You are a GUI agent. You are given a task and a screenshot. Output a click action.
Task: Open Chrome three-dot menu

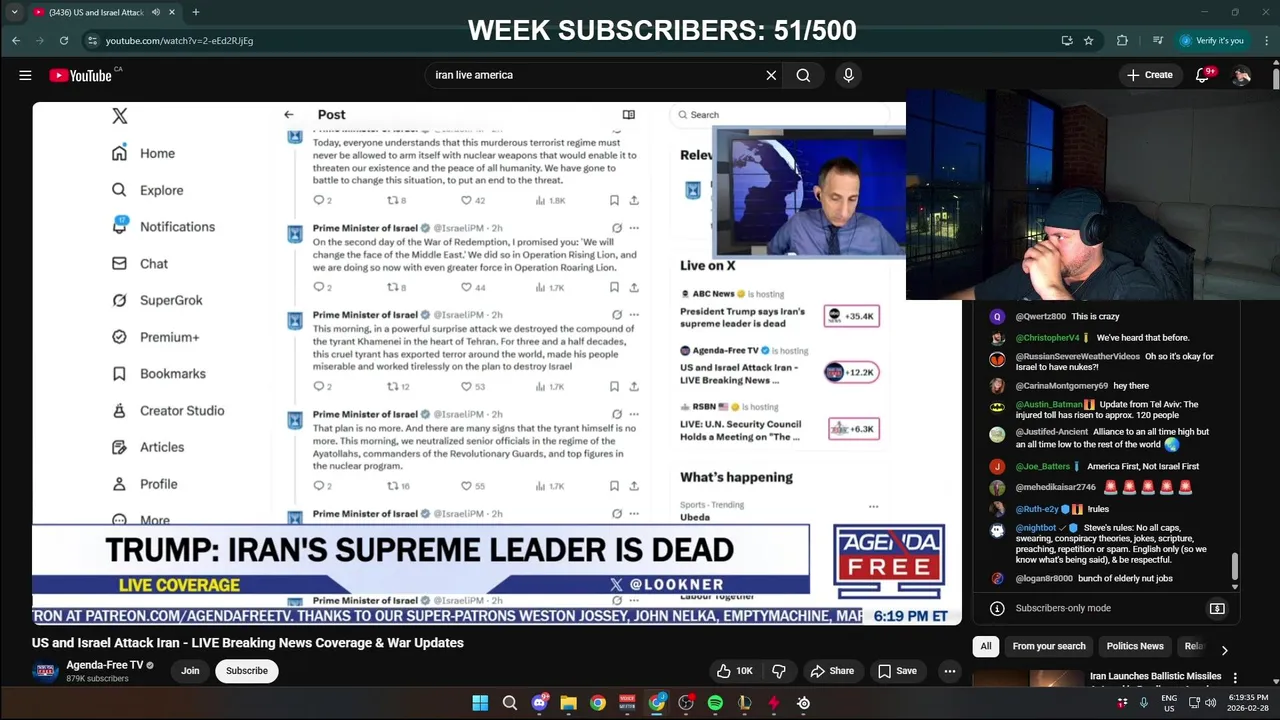pyautogui.click(x=1266, y=41)
